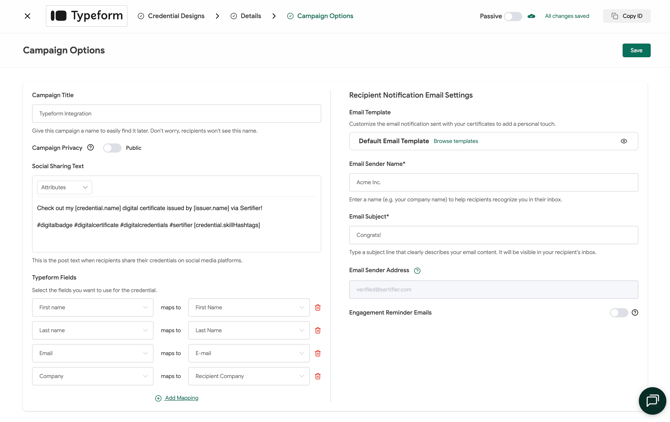Click the Browse templates link
Viewport: 670px width, 422px height.
pos(455,141)
